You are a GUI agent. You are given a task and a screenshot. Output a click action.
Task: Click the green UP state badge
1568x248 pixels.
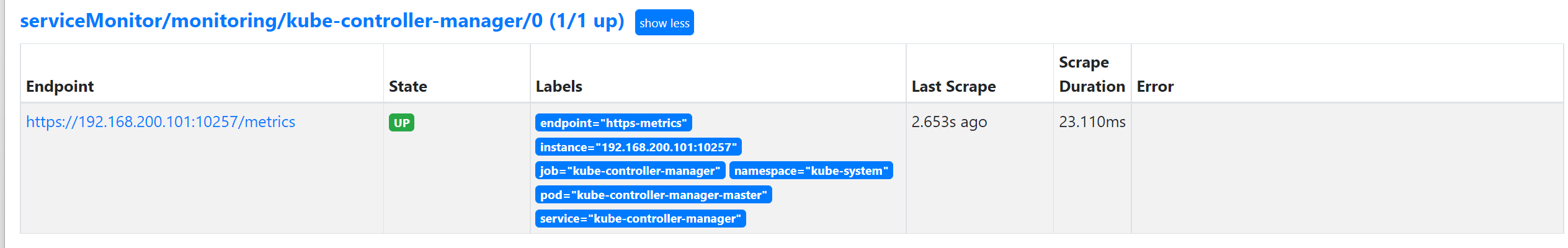[401, 123]
